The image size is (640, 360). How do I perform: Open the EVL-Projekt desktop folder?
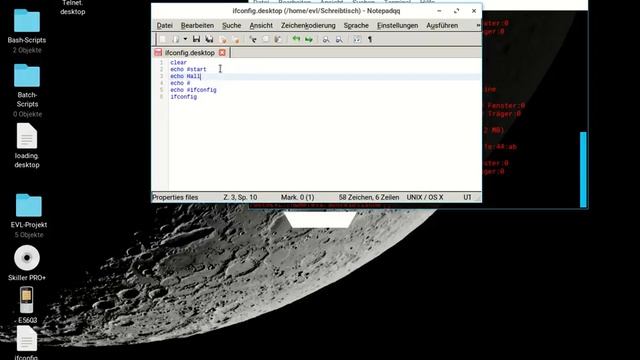(29, 205)
